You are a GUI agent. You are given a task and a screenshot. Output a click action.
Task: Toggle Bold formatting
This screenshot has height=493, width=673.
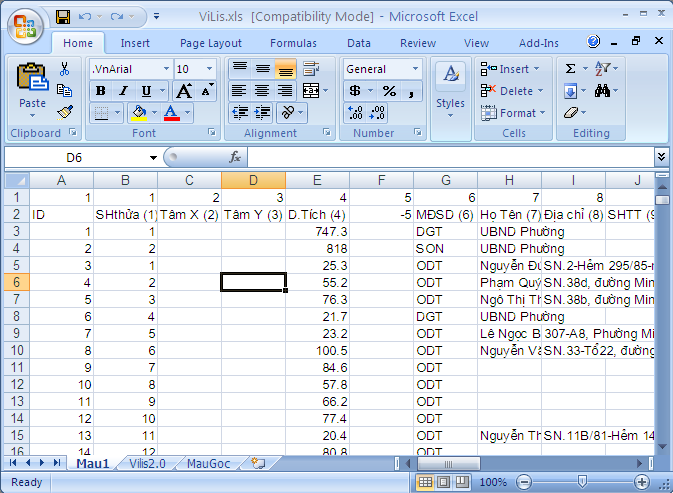point(100,91)
